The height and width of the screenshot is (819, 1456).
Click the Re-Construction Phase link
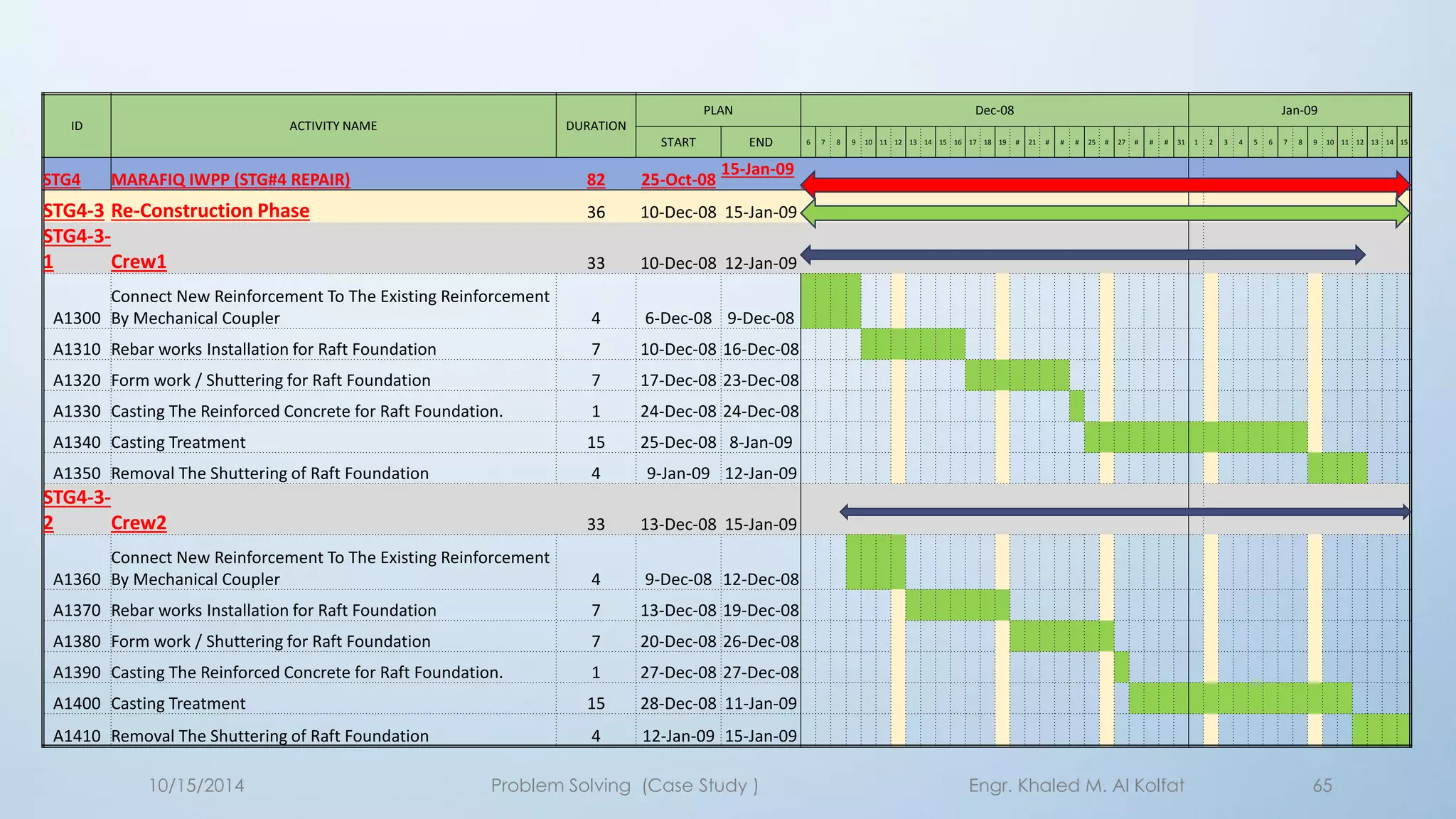[x=210, y=211]
